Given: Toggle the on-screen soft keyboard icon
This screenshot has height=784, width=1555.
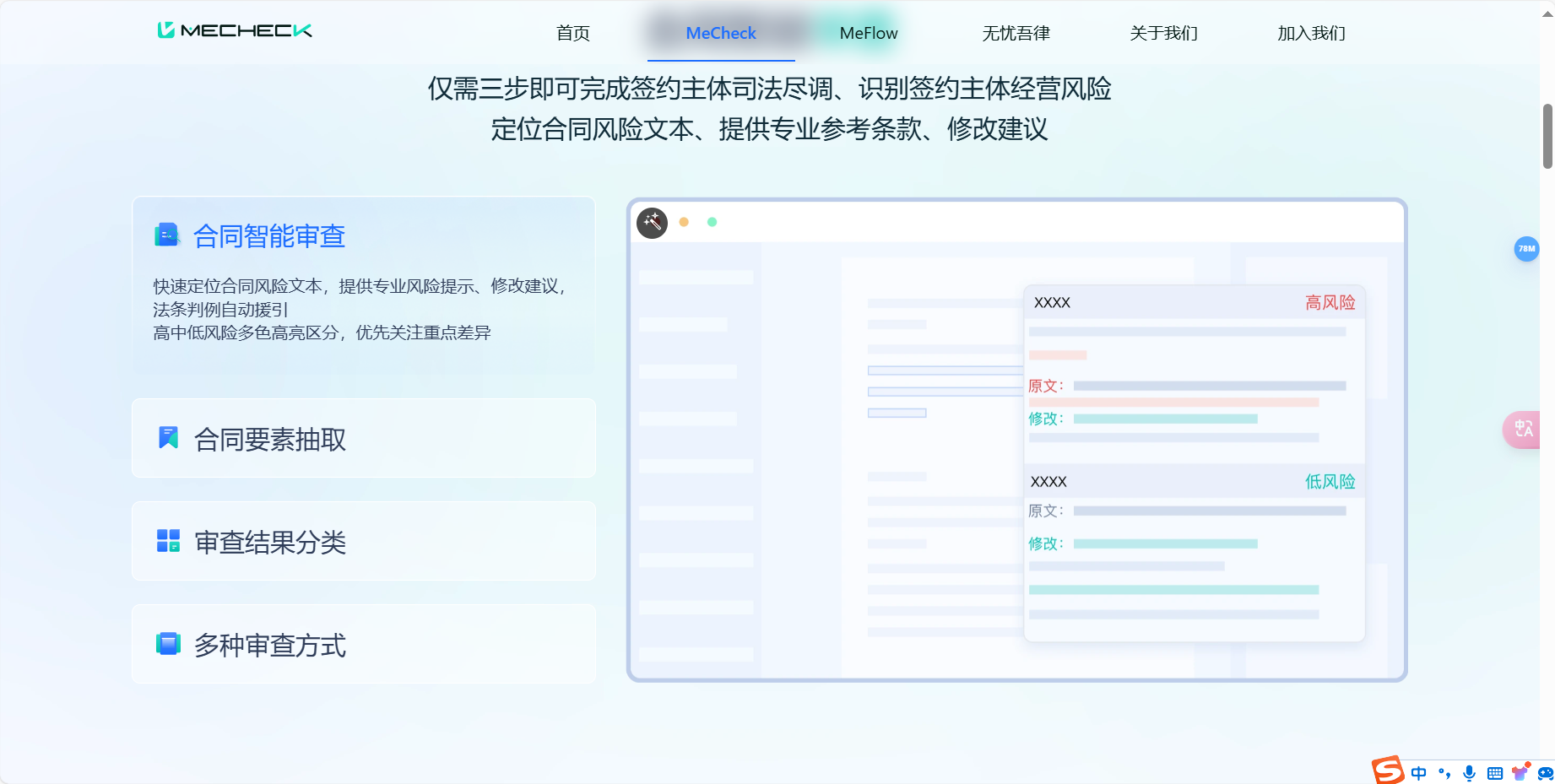Looking at the screenshot, I should pos(1494,772).
